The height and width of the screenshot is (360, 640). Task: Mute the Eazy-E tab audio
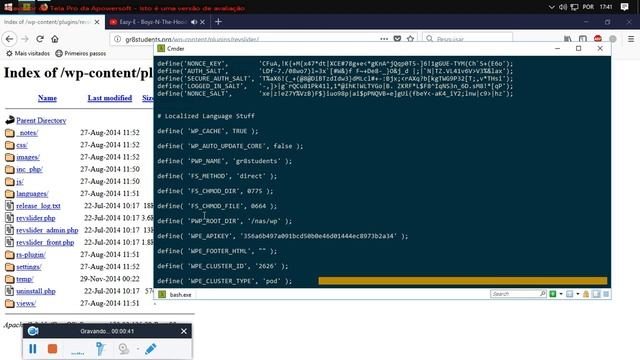[x=194, y=22]
